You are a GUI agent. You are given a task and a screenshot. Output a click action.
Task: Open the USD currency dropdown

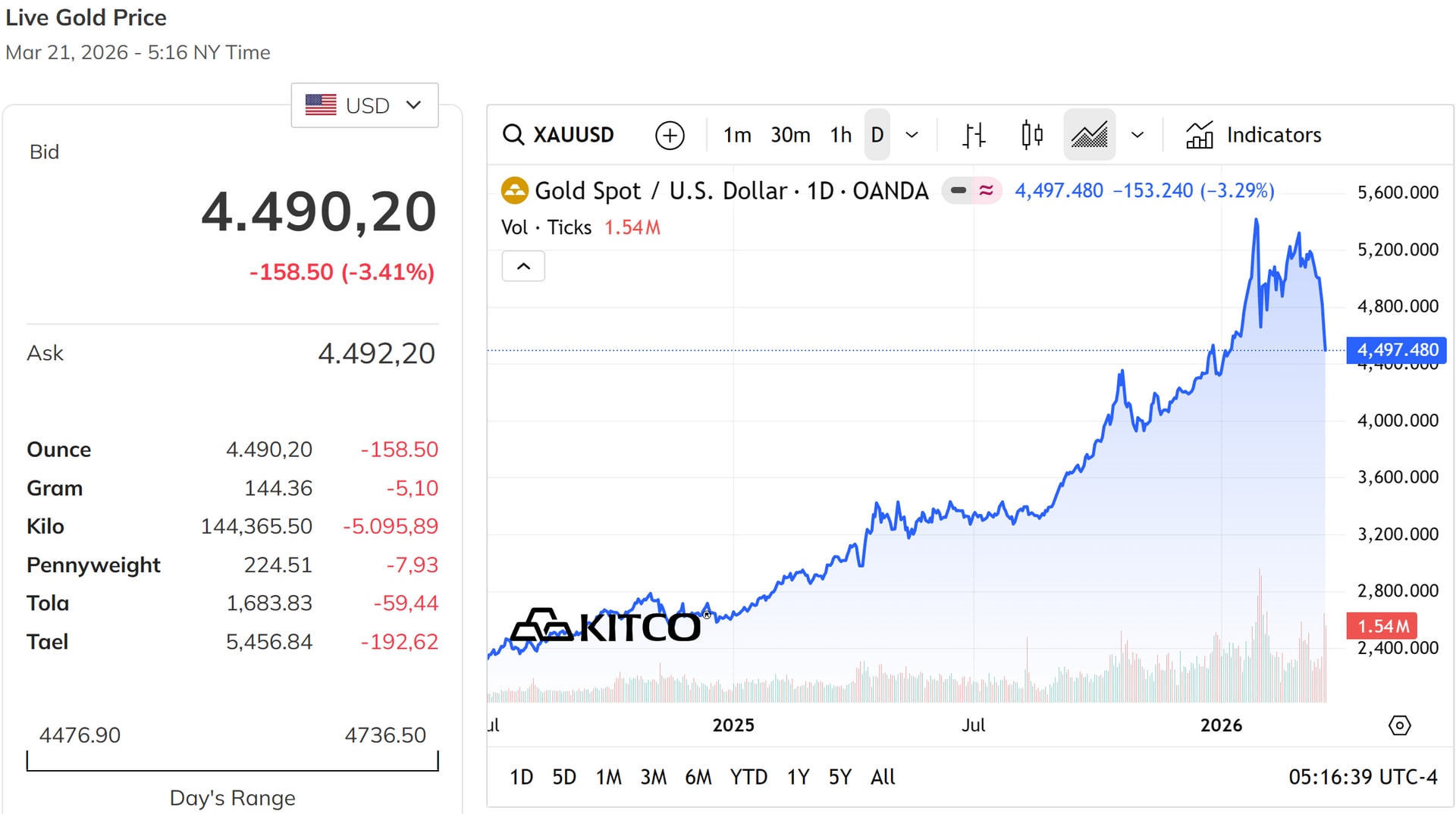(x=364, y=105)
